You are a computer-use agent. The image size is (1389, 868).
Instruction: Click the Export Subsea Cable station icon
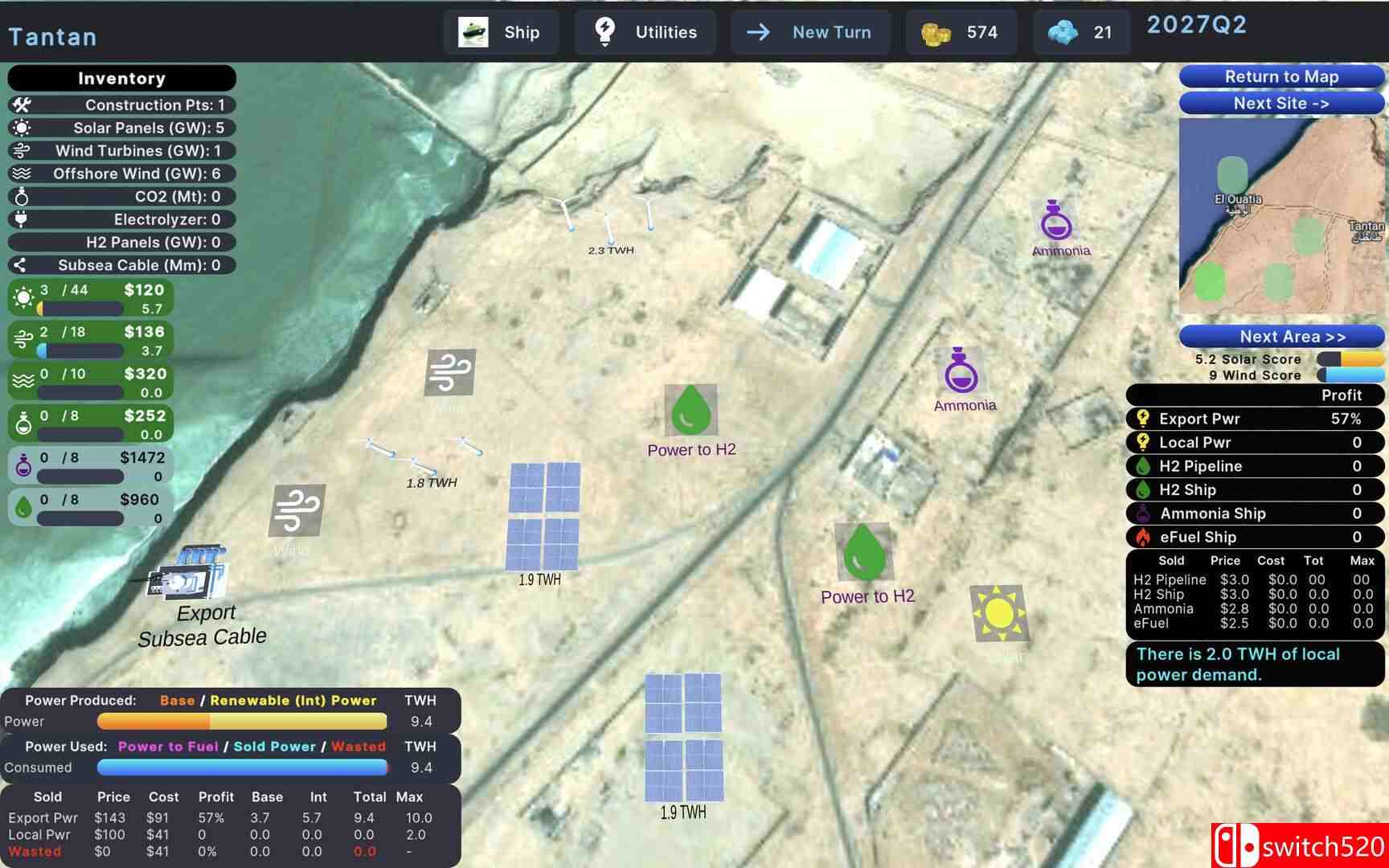tap(190, 574)
